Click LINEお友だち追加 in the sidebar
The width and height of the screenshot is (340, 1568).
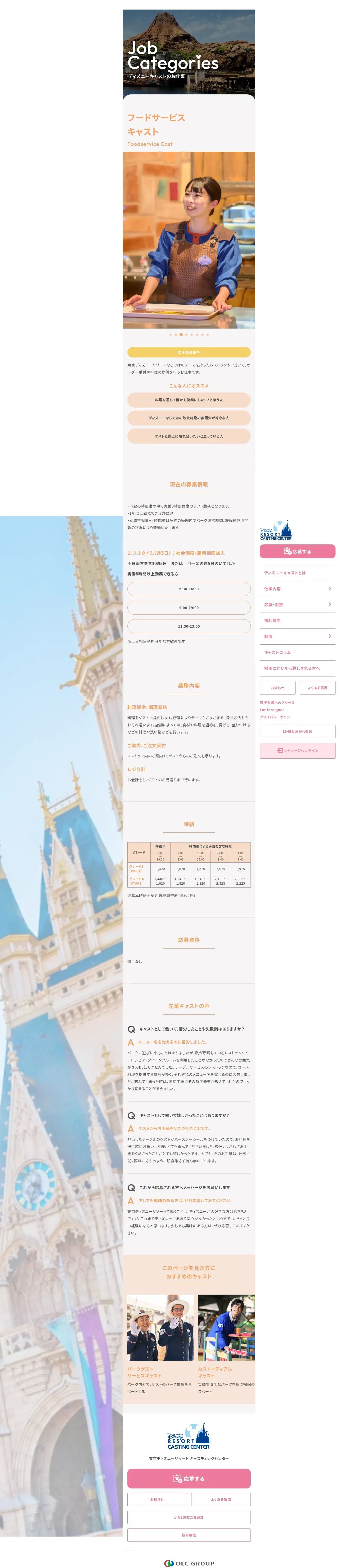[x=297, y=732]
